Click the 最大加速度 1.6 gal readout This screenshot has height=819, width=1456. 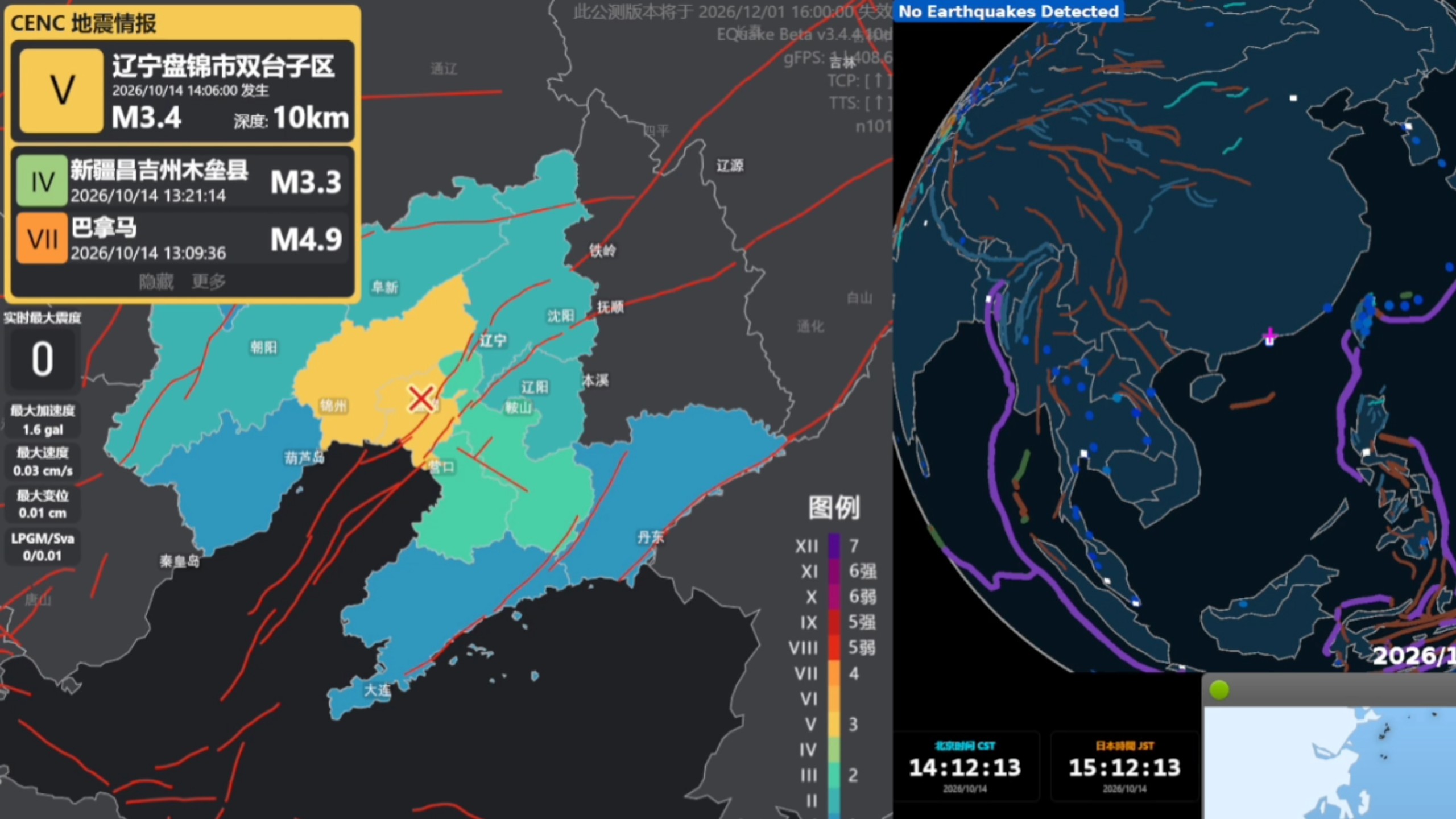43,420
